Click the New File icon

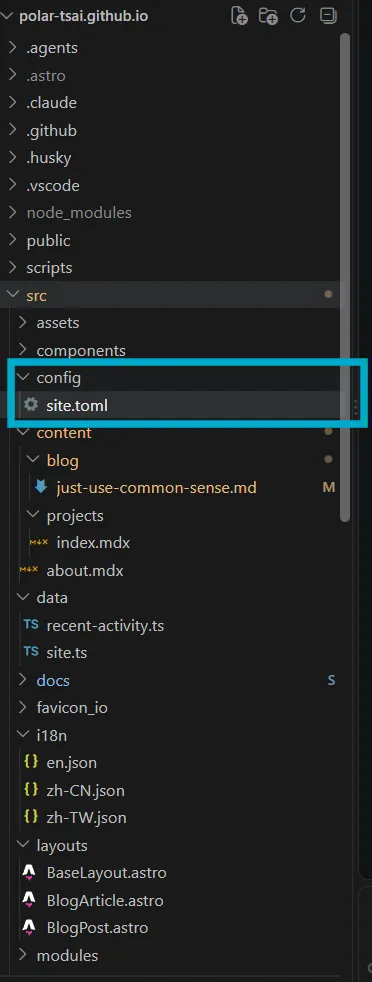239,16
